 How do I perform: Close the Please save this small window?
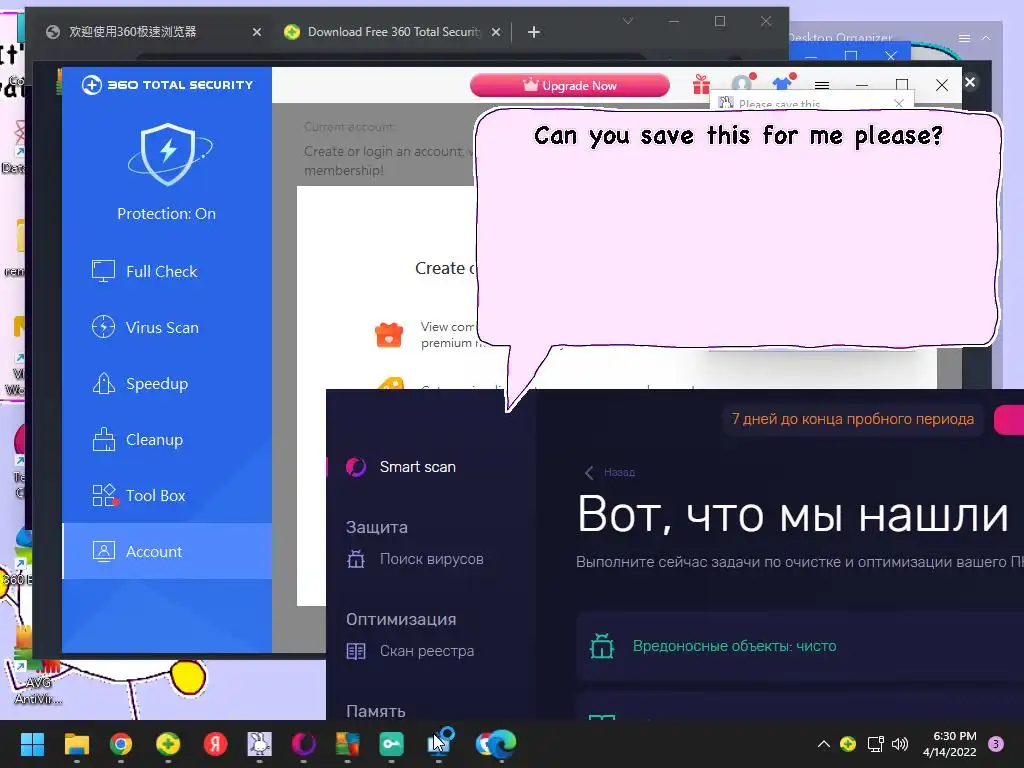tap(899, 103)
